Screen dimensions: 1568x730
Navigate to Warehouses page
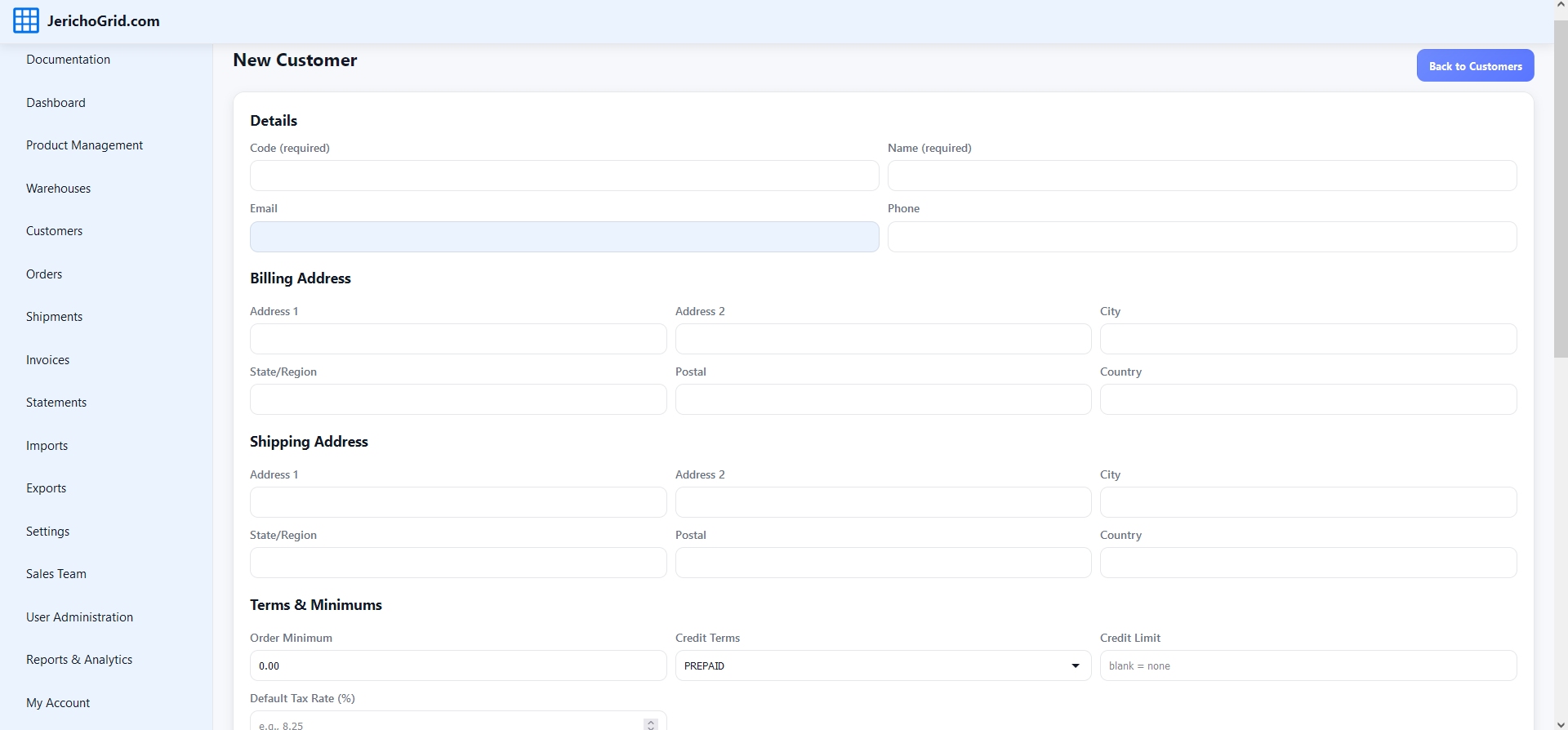58,189
